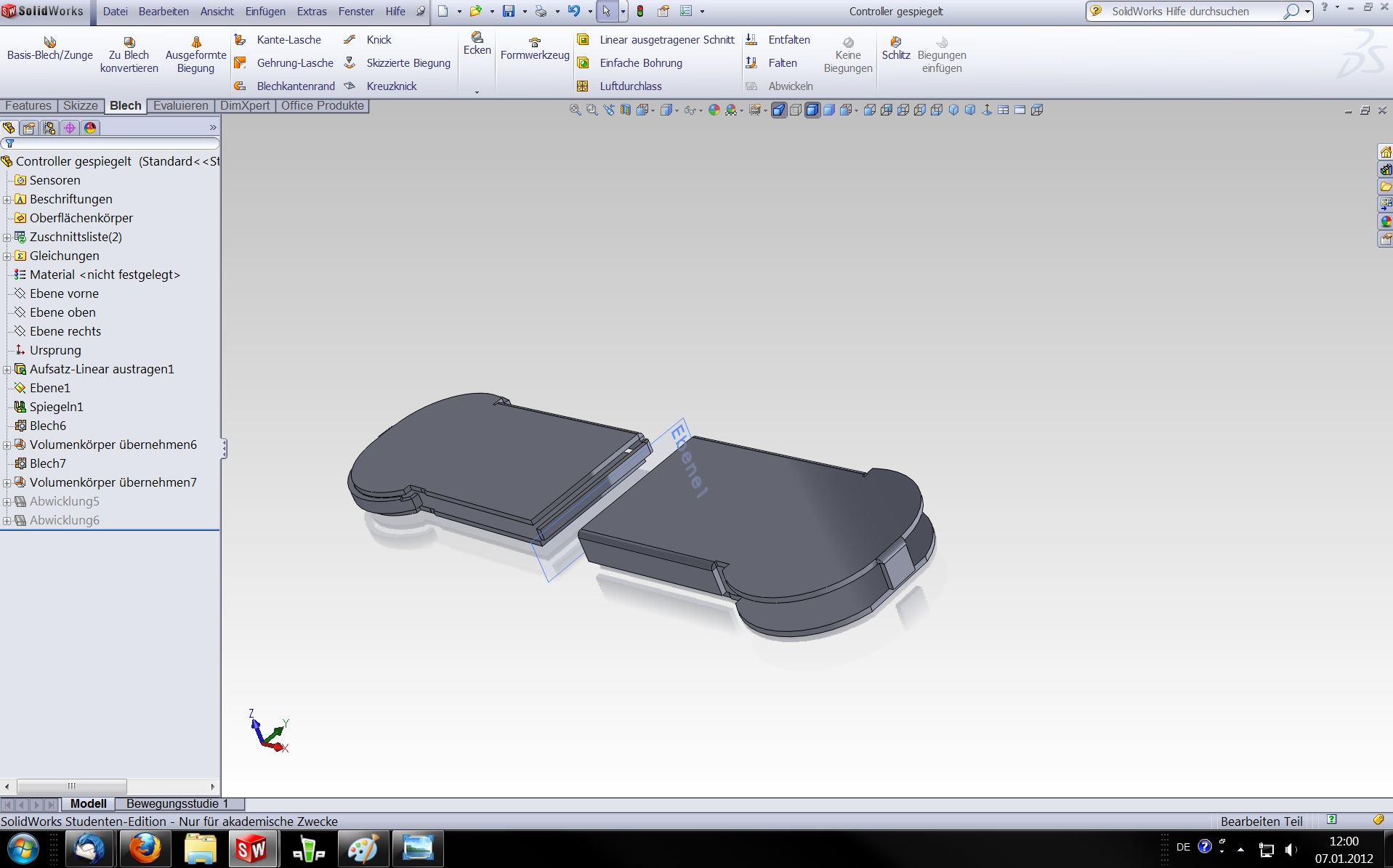The height and width of the screenshot is (868, 1393).
Task: Open the PropertyManager panel tab icon
Action: pyautogui.click(x=29, y=128)
